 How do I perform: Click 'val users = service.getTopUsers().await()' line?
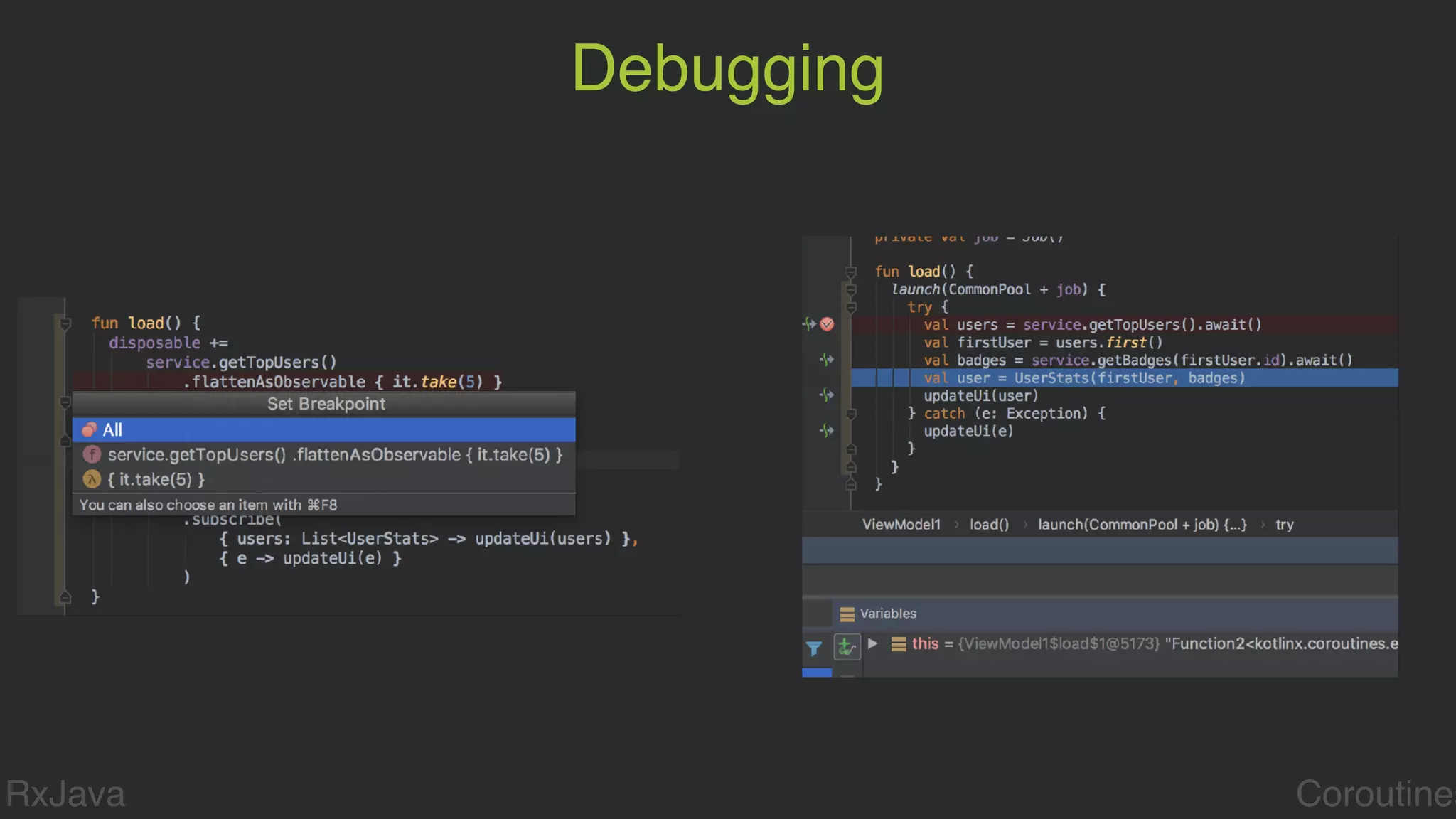tap(1093, 325)
